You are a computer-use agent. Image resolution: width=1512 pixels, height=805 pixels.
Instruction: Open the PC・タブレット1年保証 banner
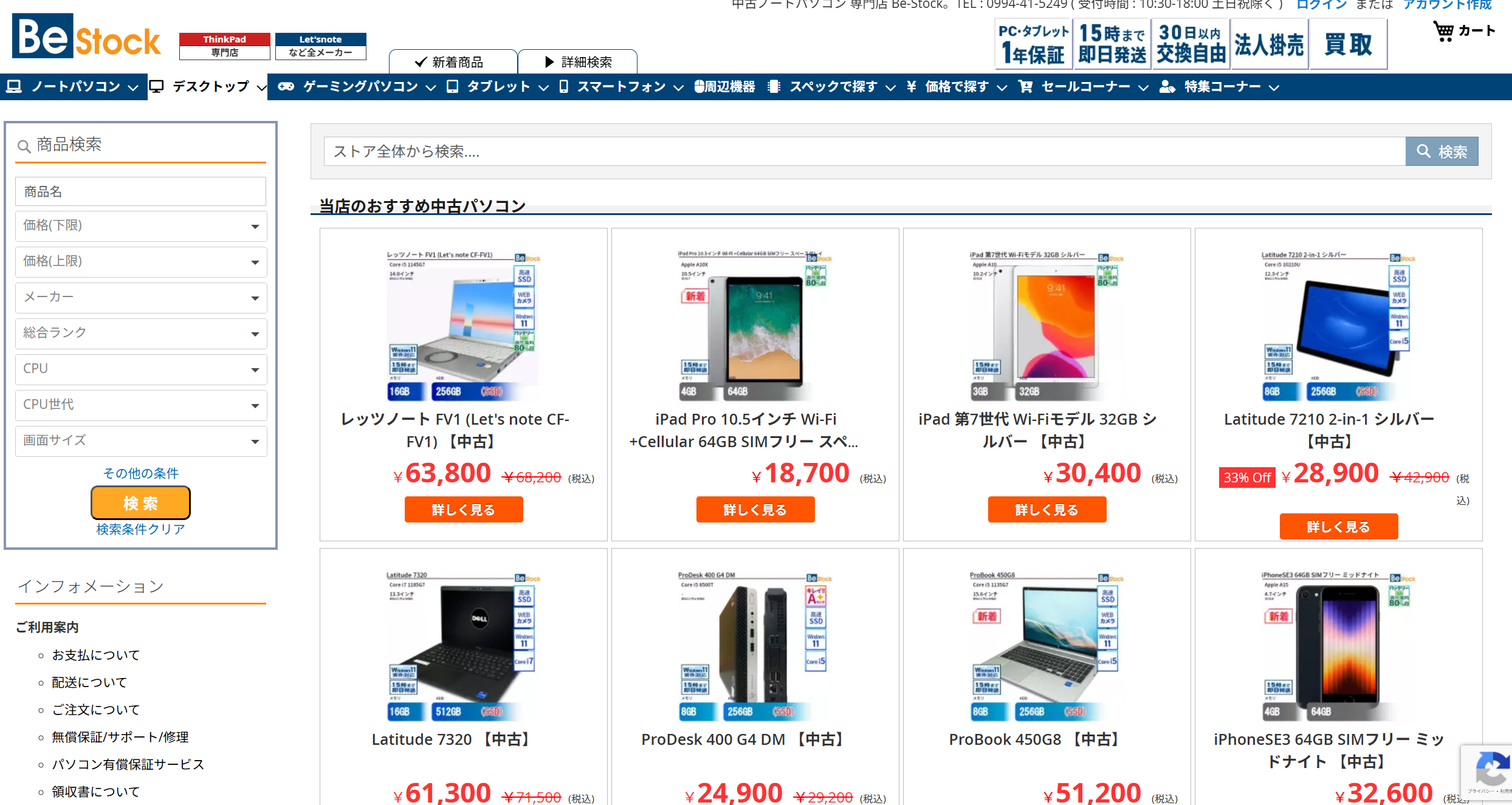click(x=1033, y=44)
